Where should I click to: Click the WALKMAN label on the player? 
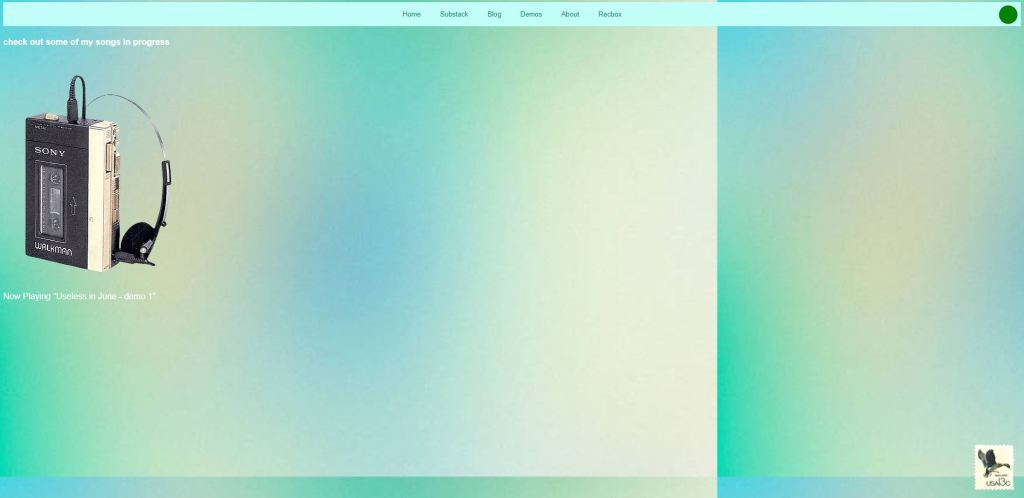[53, 248]
